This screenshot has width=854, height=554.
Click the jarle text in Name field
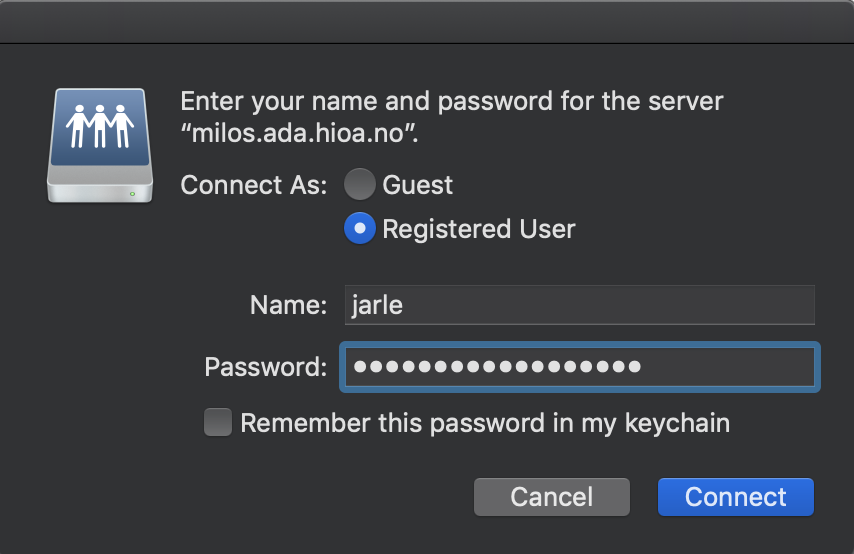[x=377, y=305]
